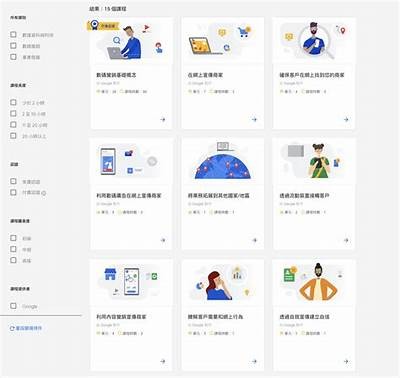400x378 pixels.
Task: Click info icon beside 付費認證 filter
Action: [x=44, y=193]
